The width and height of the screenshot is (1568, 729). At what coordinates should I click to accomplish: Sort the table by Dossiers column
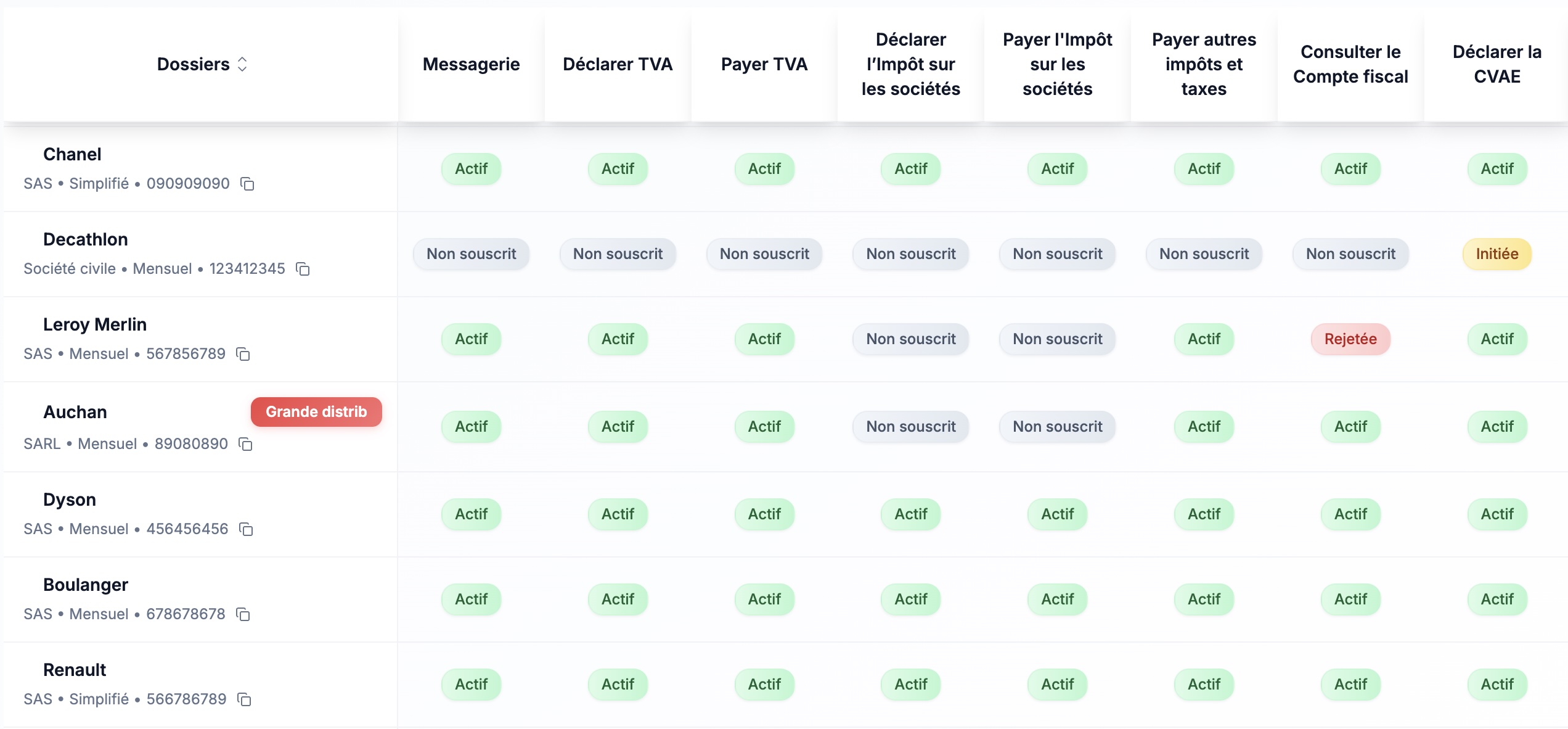coord(242,64)
